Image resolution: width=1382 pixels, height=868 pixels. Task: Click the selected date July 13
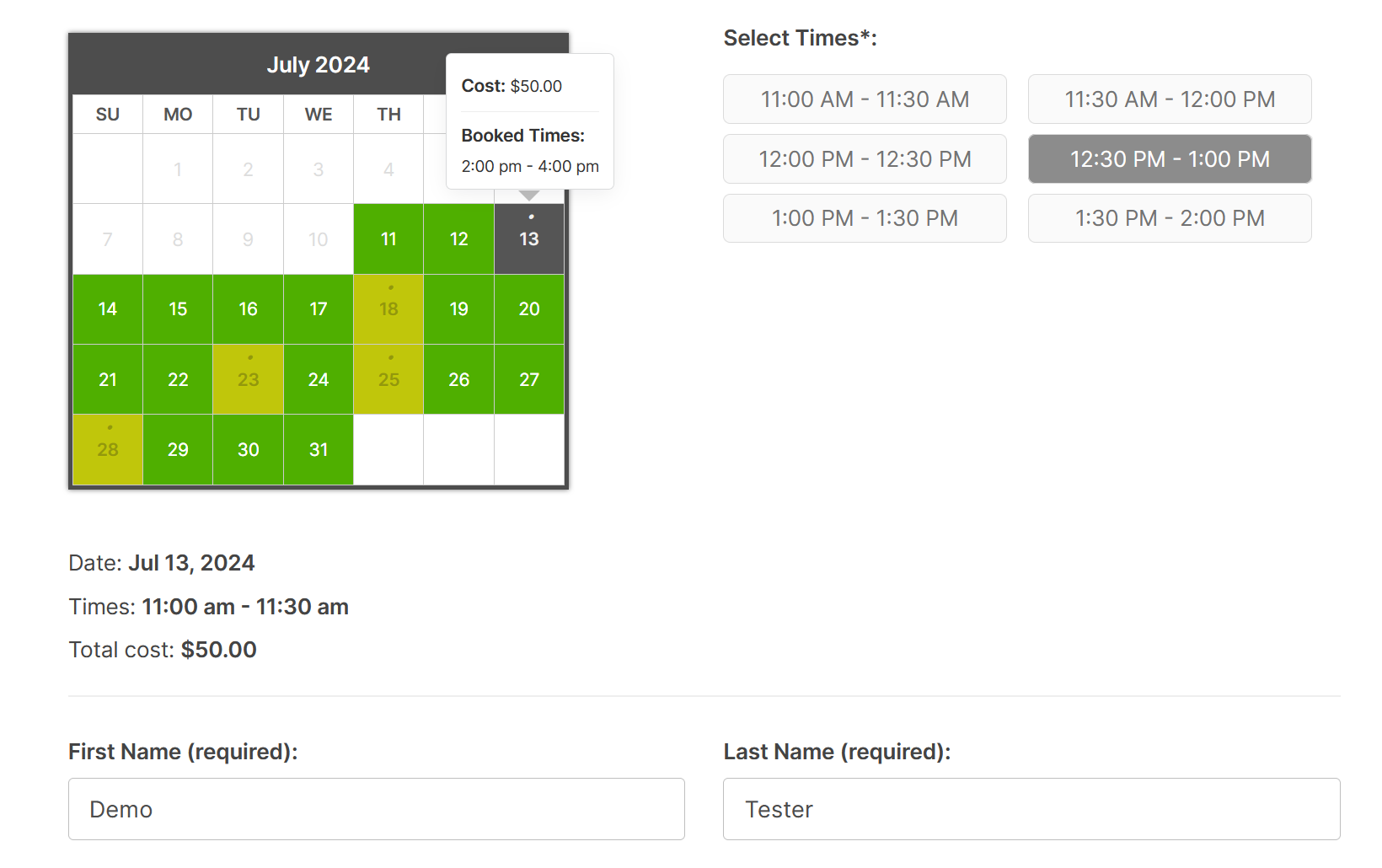tap(528, 238)
